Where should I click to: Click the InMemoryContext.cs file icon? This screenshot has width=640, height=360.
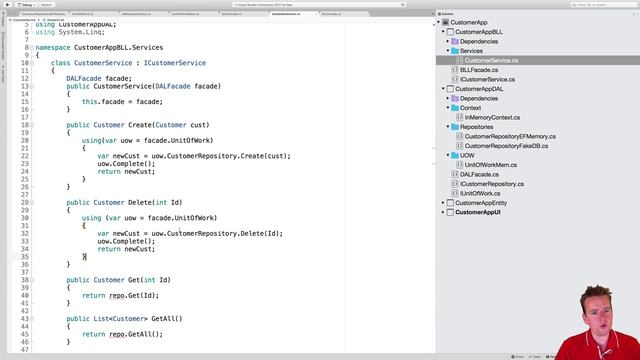(x=460, y=117)
